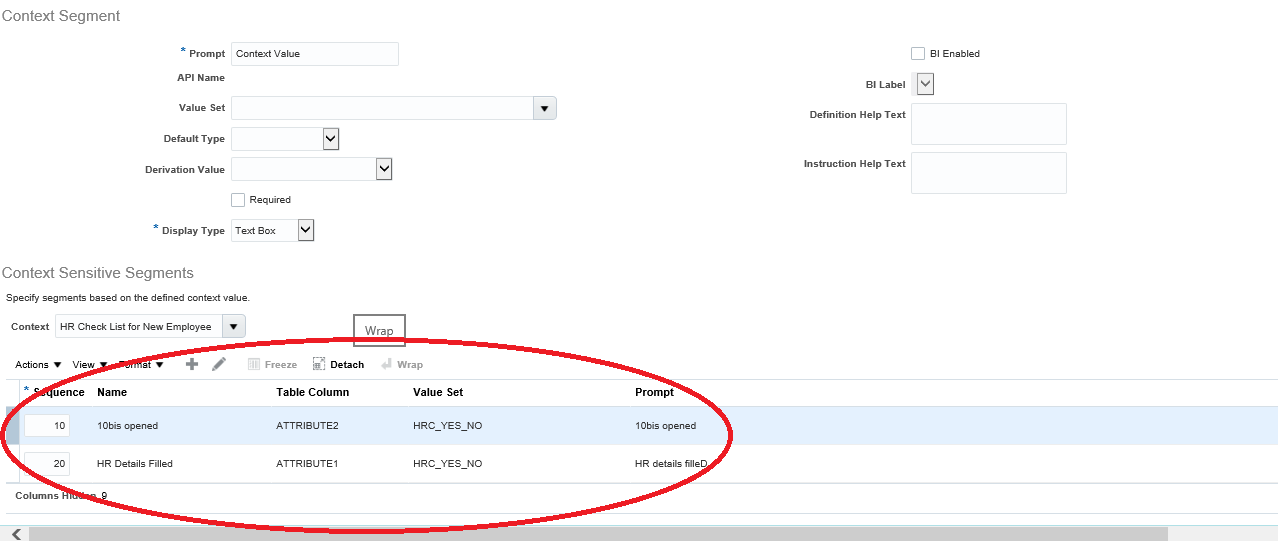The image size is (1278, 541).
Task: Click the Context field showing HR Check List
Action: (138, 327)
